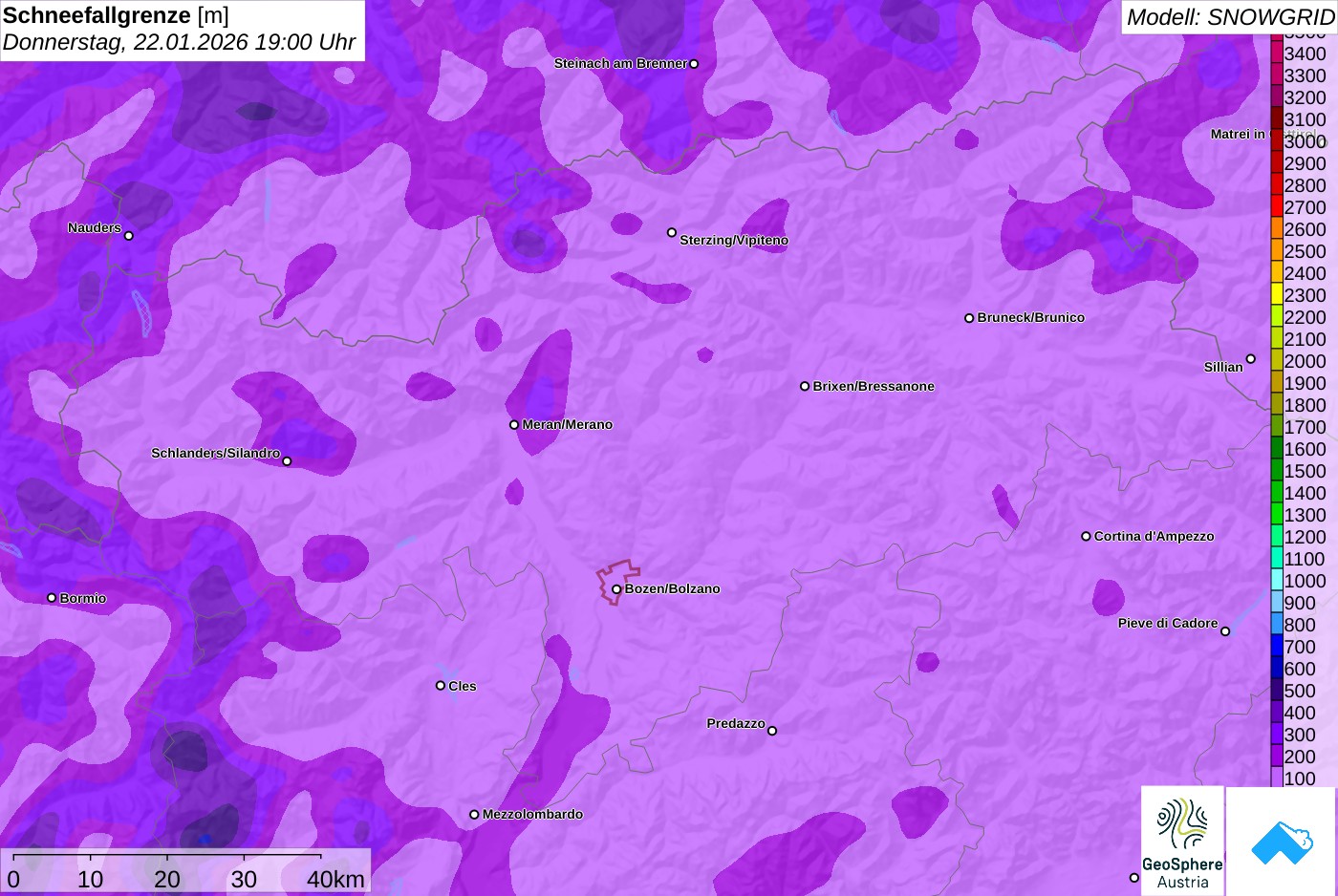
Task: Click the Cortina d'Ampezzo label text
Action: click(x=1154, y=536)
